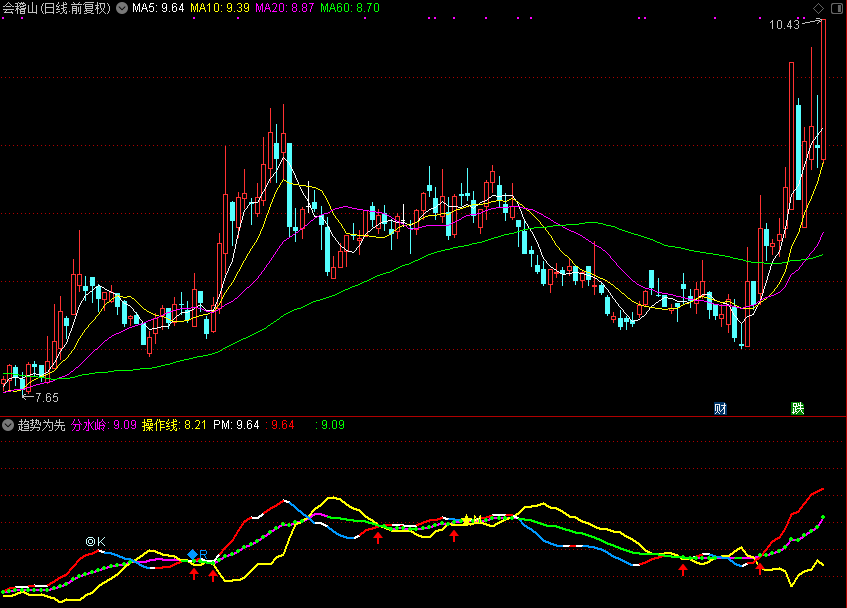Select the MA10: 9.39 label

click(220, 8)
